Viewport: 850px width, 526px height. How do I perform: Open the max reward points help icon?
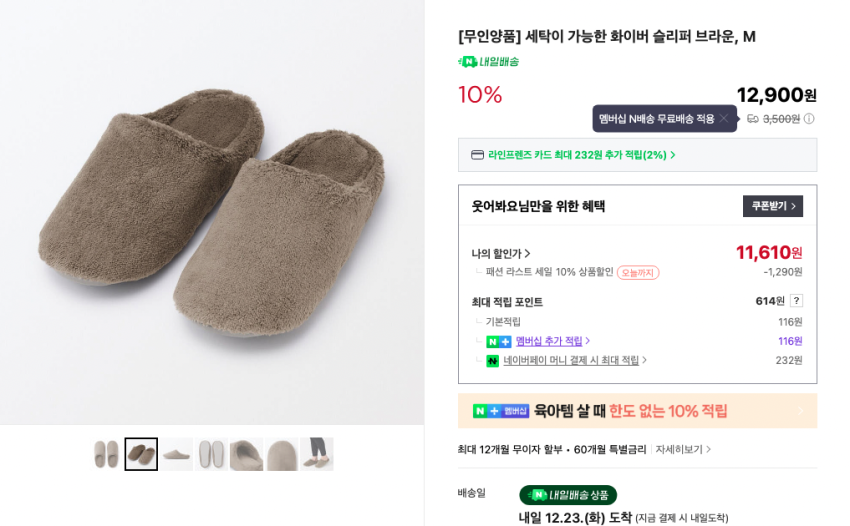coord(796,301)
